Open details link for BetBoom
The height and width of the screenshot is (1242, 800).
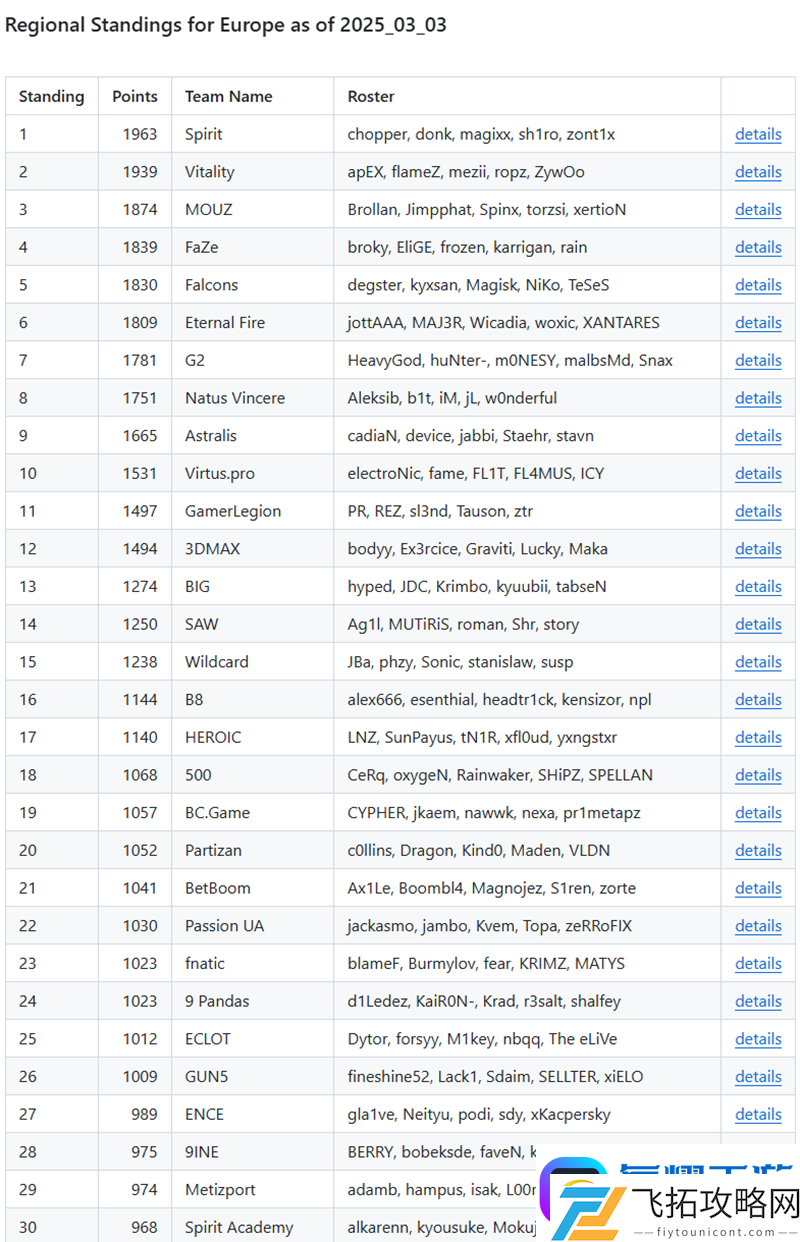tap(758, 888)
